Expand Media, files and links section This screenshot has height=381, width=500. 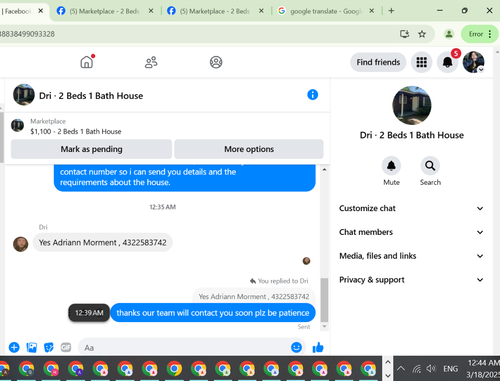pyautogui.click(x=411, y=256)
